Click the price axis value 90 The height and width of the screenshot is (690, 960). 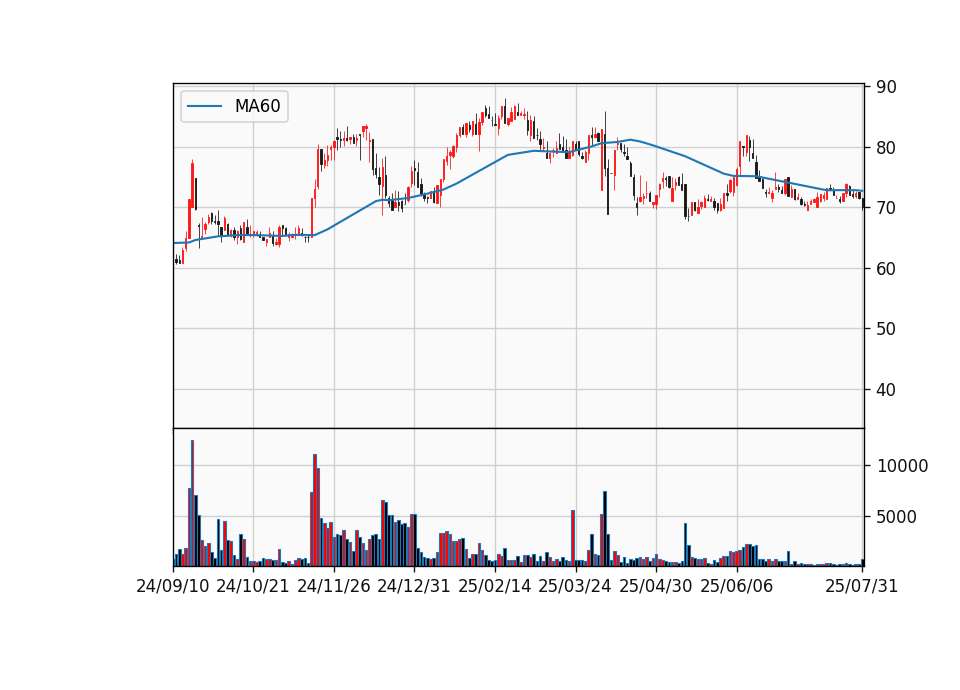pos(886,87)
